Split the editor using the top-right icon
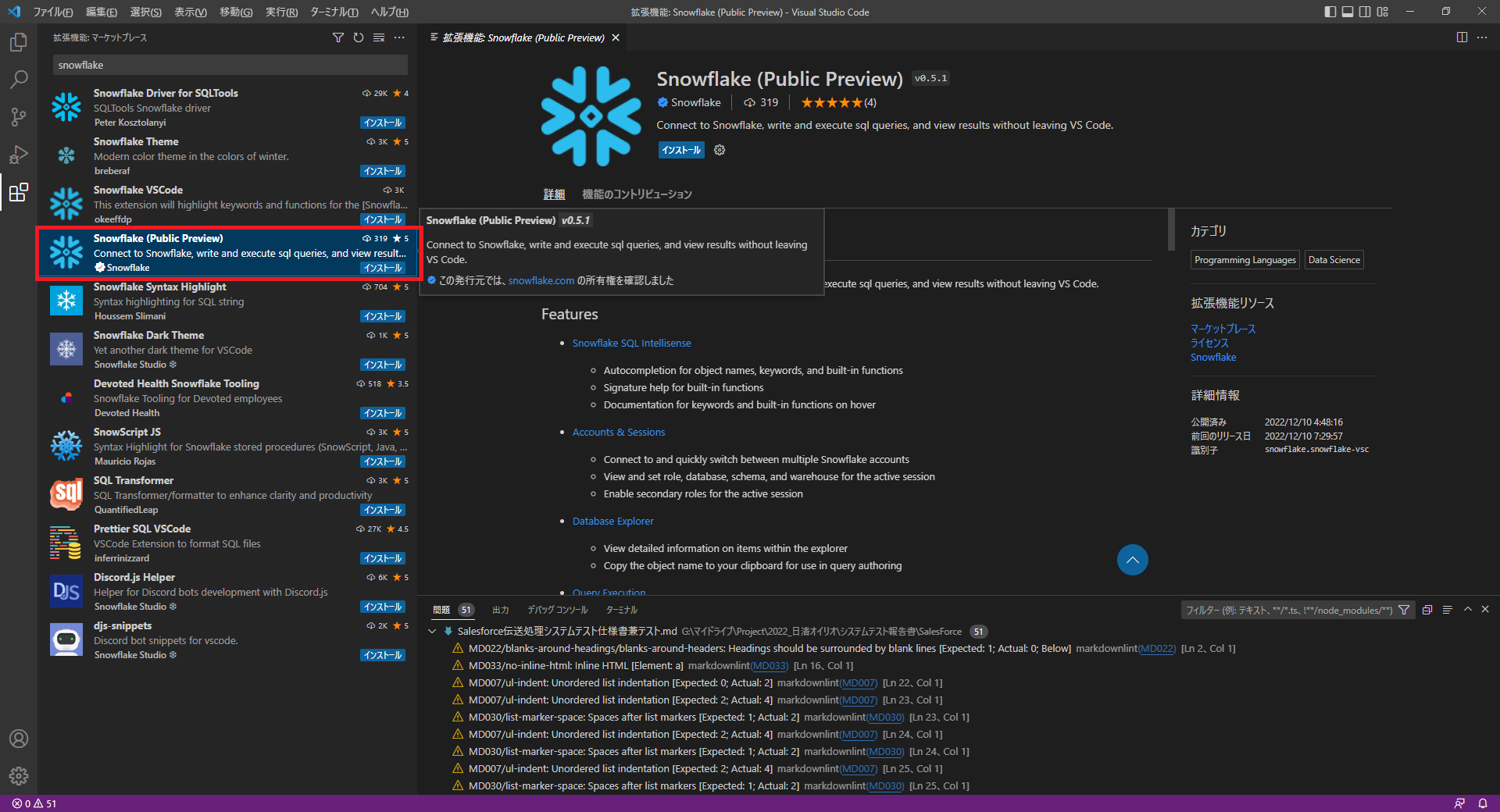This screenshot has height=812, width=1500. [1460, 37]
